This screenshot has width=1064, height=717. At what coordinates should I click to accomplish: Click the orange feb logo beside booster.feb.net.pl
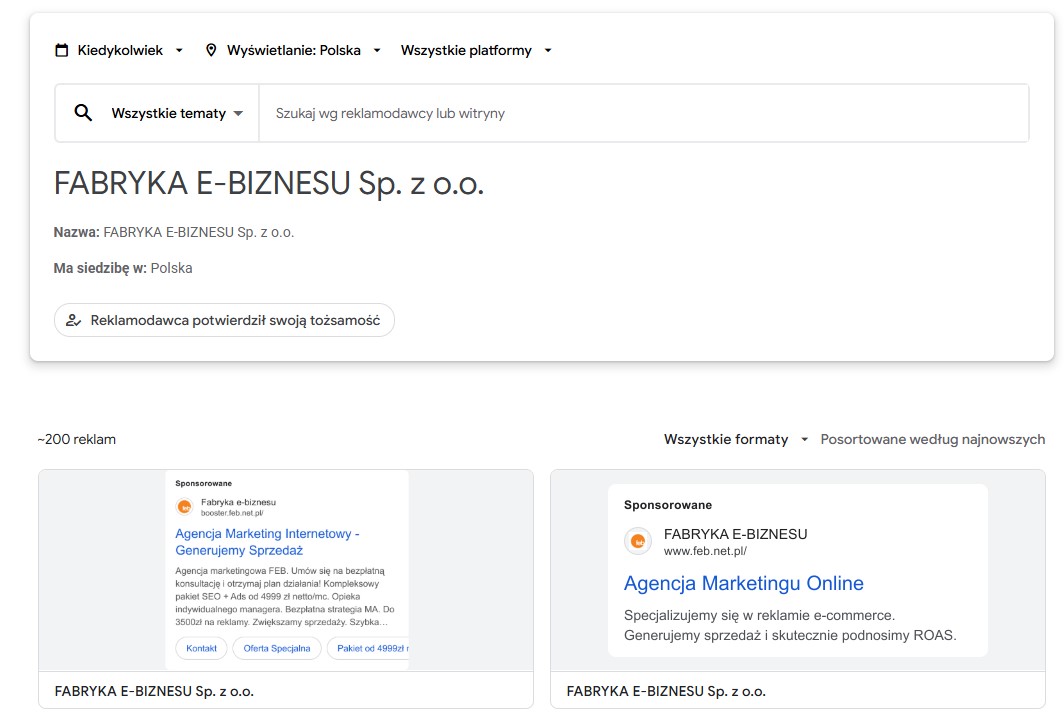[x=184, y=507]
